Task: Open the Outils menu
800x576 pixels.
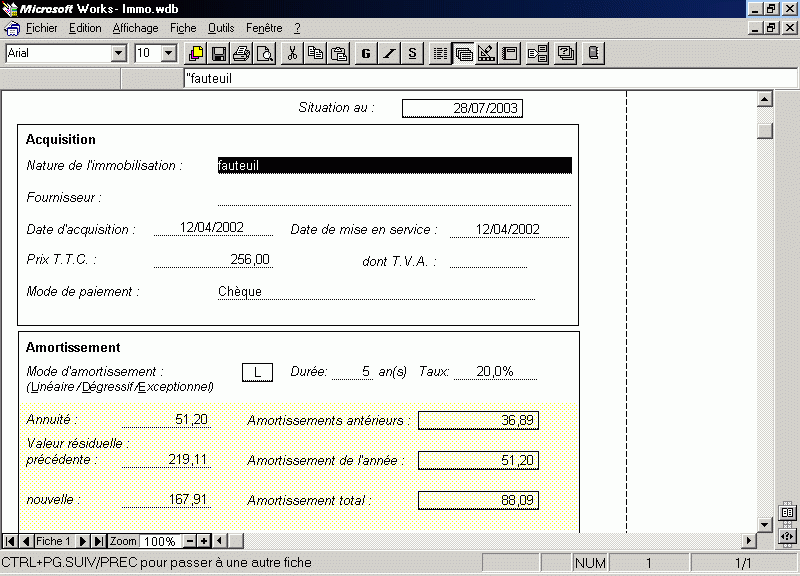Action: tap(221, 29)
